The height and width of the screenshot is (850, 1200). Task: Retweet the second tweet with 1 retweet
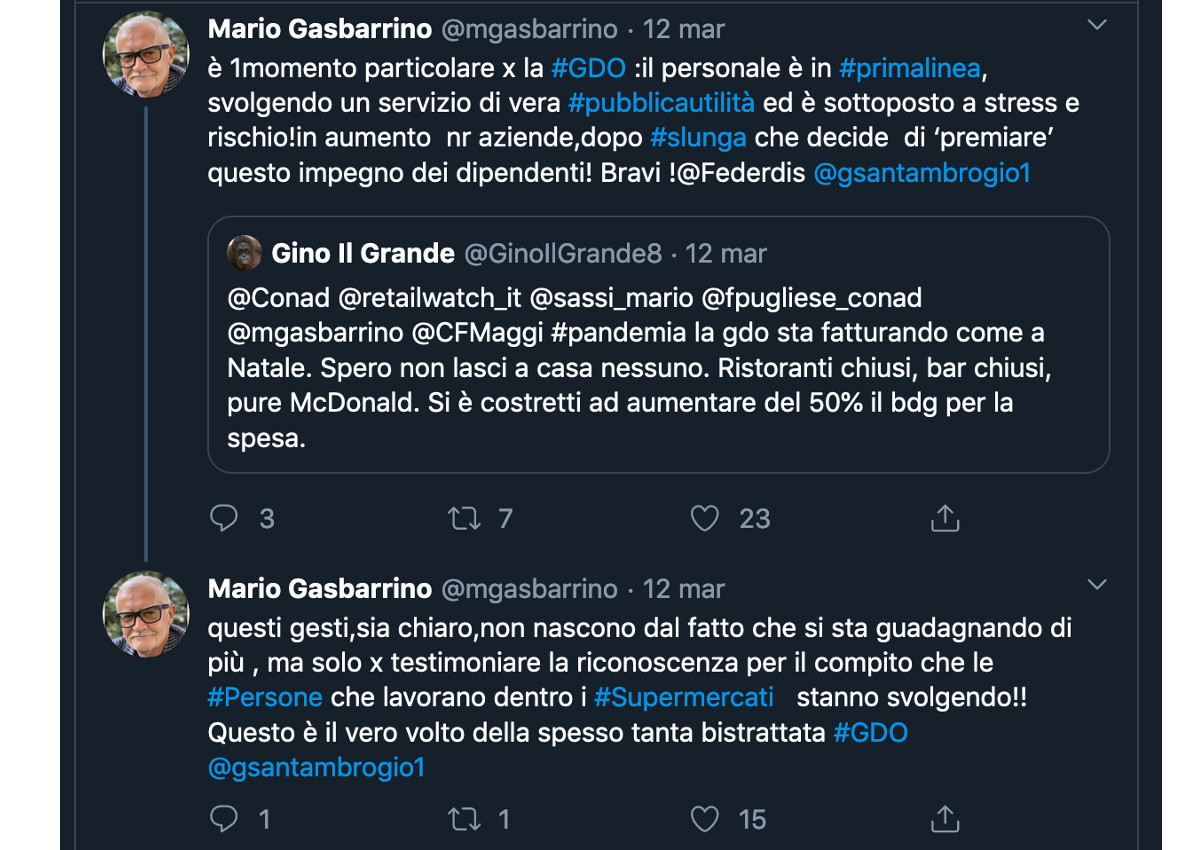[x=464, y=819]
